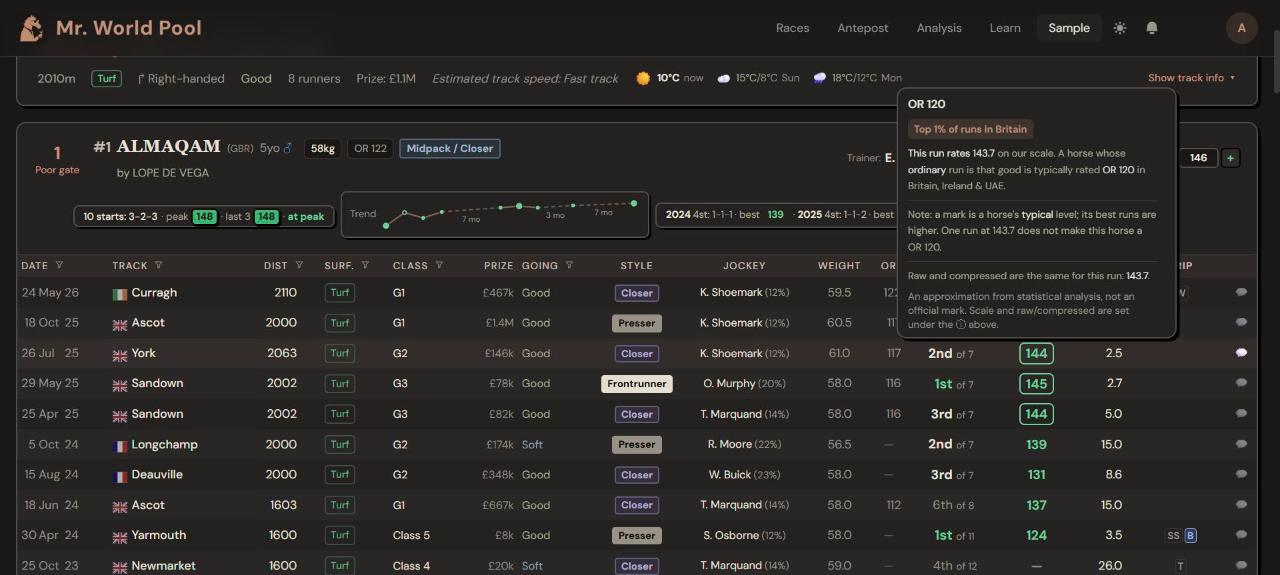Click the Presser badge on the Longchamp row
The width and height of the screenshot is (1280, 575).
click(637, 445)
